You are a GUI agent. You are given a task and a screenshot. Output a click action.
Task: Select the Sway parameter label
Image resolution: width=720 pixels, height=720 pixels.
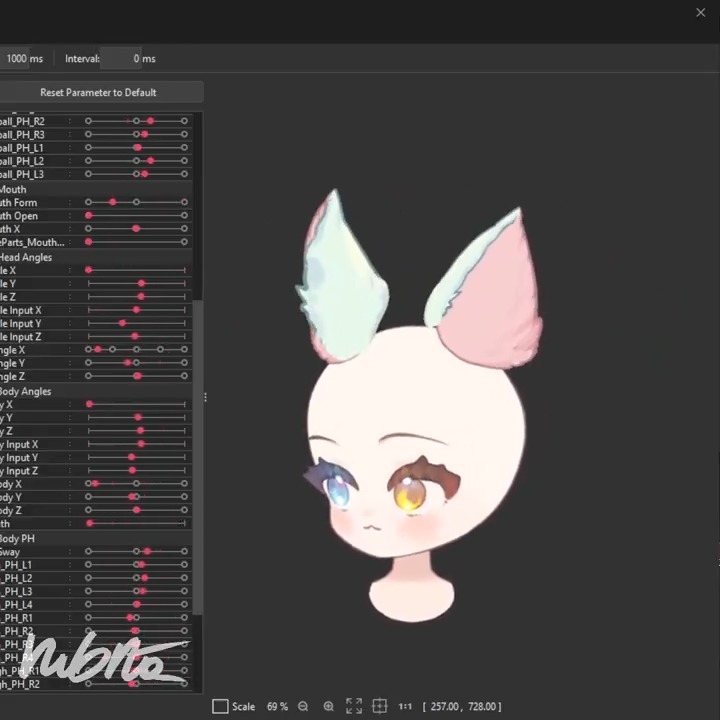10,552
